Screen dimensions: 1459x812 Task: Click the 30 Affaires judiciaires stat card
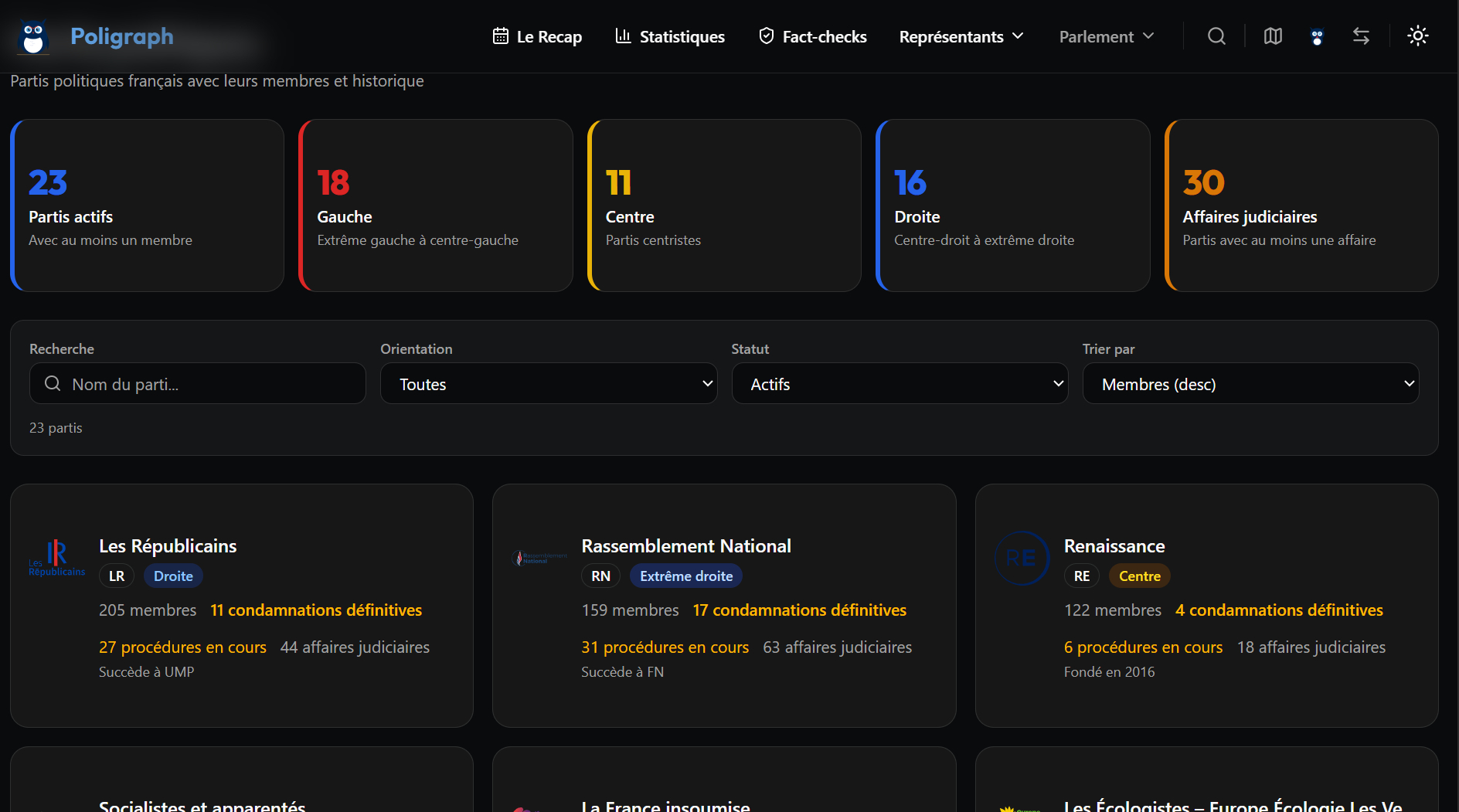tap(1301, 206)
